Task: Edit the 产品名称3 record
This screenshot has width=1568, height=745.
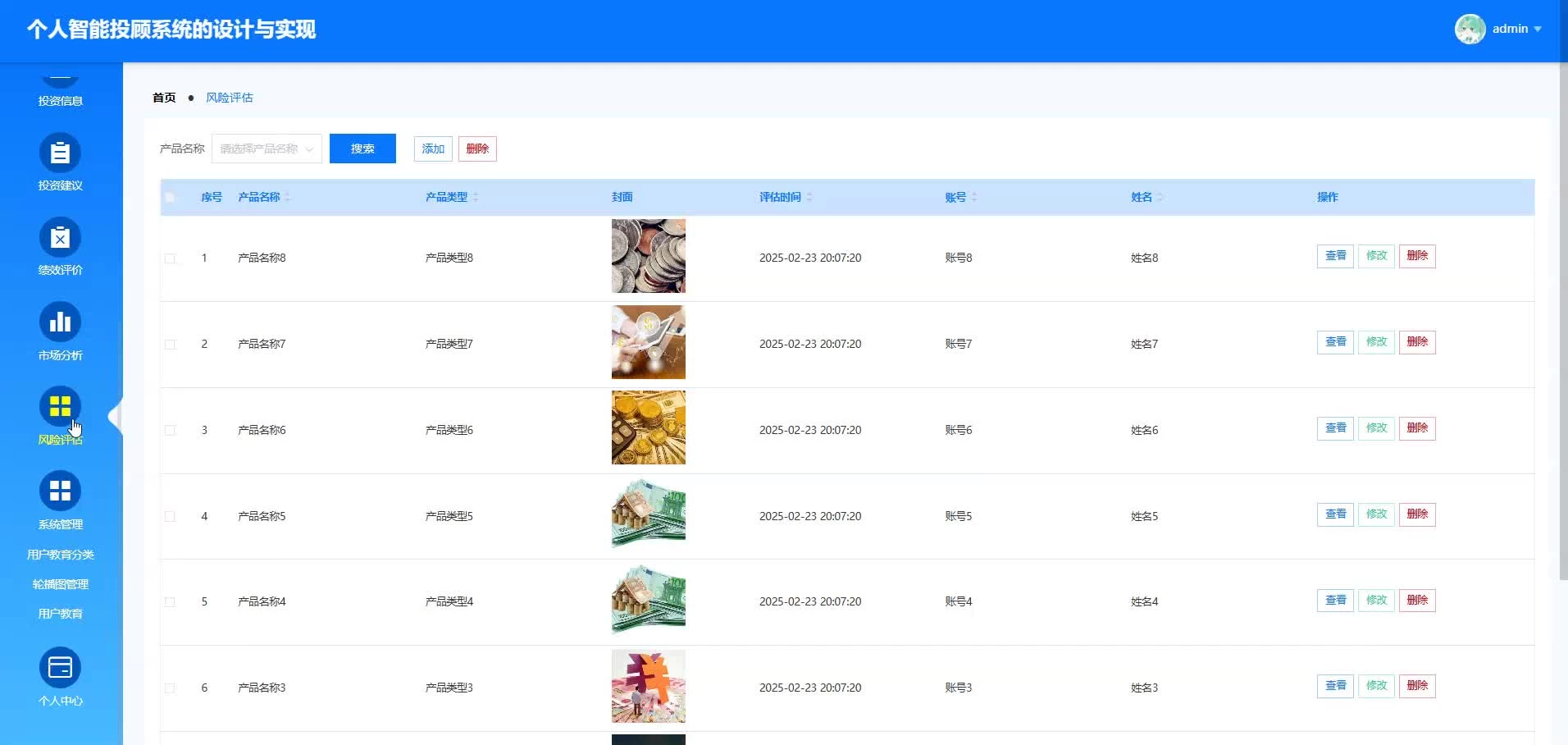Action: click(1376, 686)
